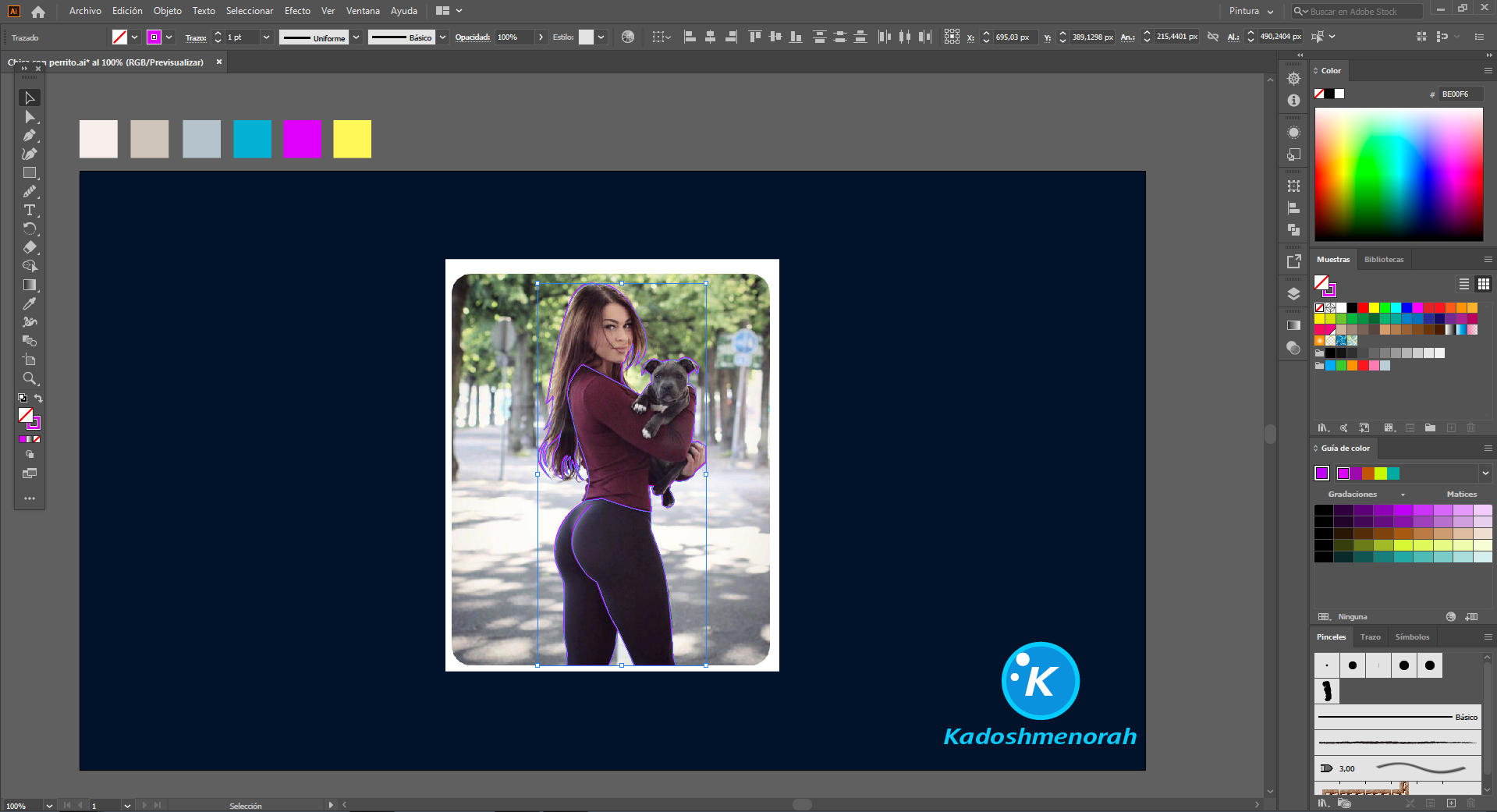
Task: Open Color panel options menu
Action: 1488,70
